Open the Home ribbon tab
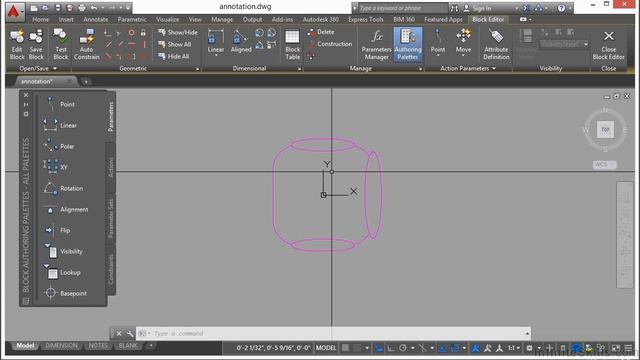The height and width of the screenshot is (360, 640). (40, 19)
